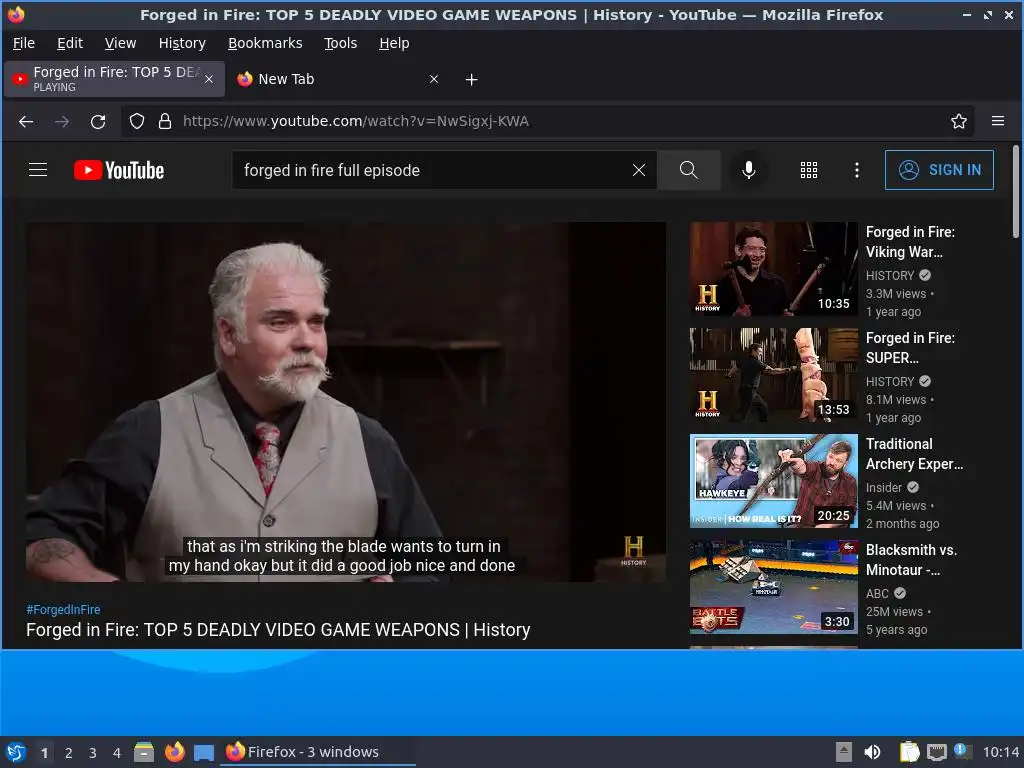1024x768 pixels.
Task: Go to the YouTube home logo
Action: (119, 170)
